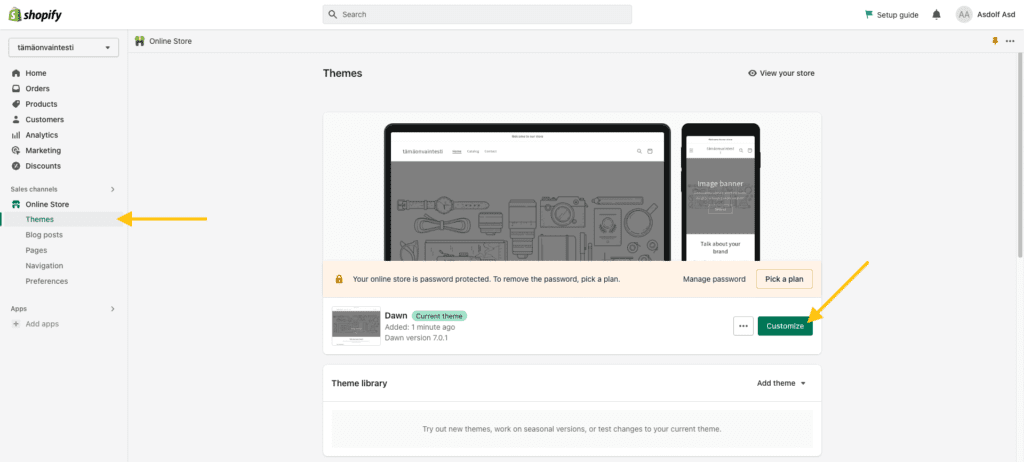
Task: Click the Current theme badge
Action: (x=440, y=316)
